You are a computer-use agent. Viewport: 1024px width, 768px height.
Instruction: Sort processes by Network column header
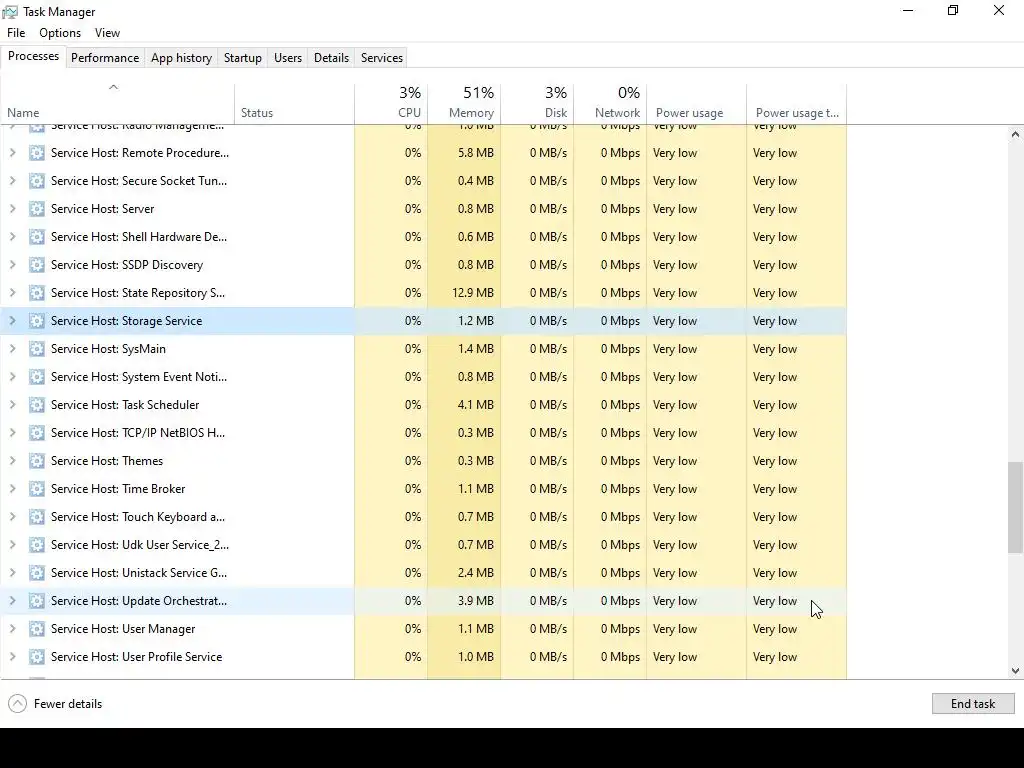[x=611, y=103]
